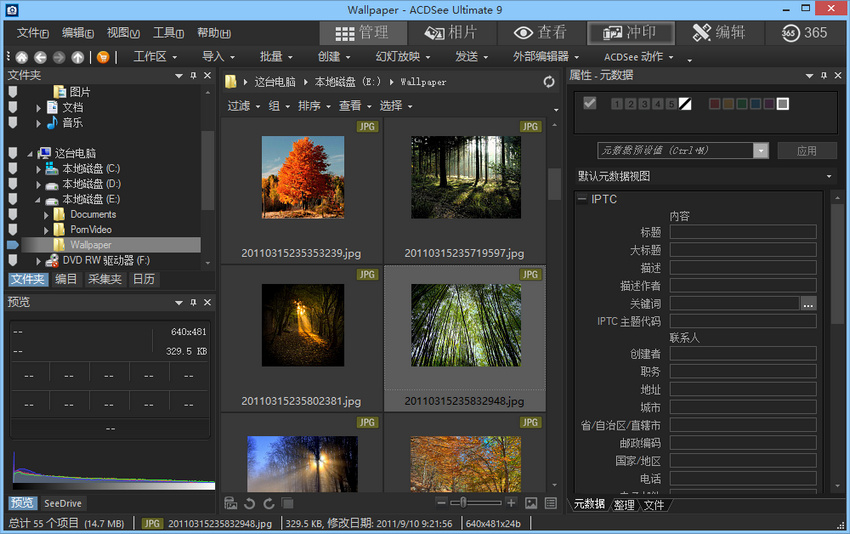Go back with the left arrow icon
Viewport: 850px width, 534px height.
tap(39, 57)
